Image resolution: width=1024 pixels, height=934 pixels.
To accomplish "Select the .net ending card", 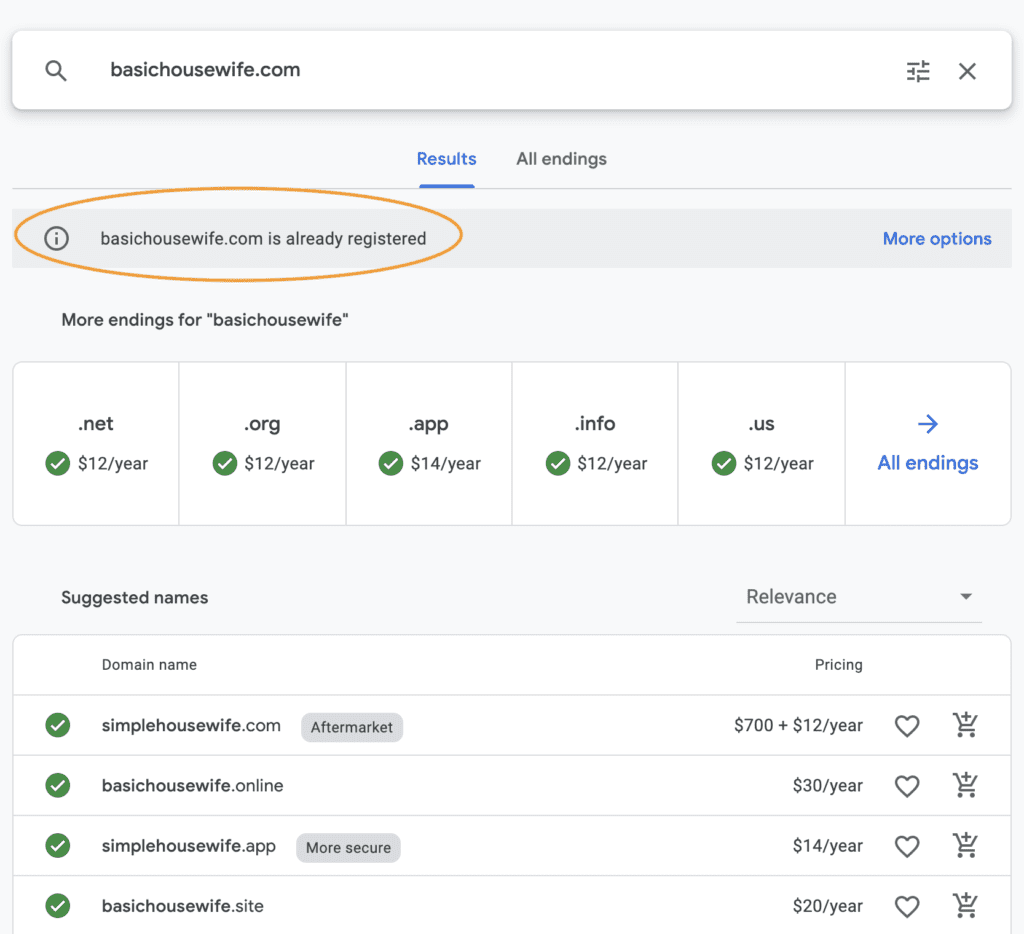I will tap(96, 443).
